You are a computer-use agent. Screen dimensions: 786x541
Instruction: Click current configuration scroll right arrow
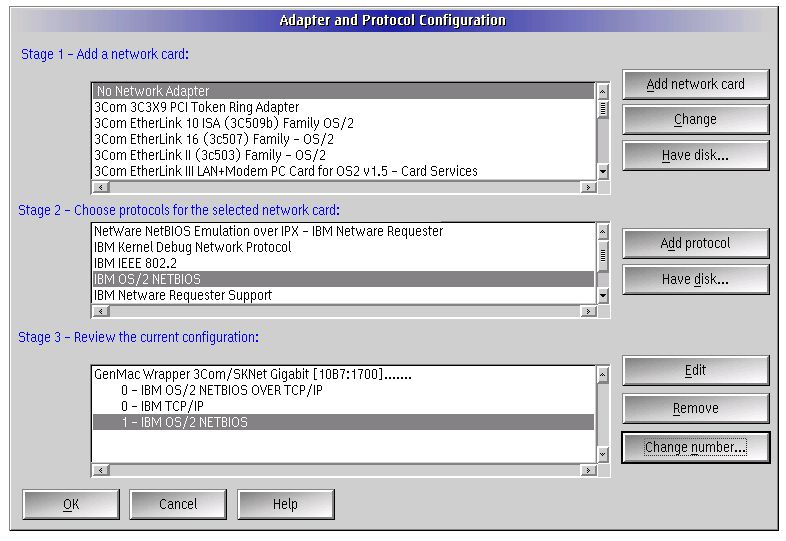588,470
